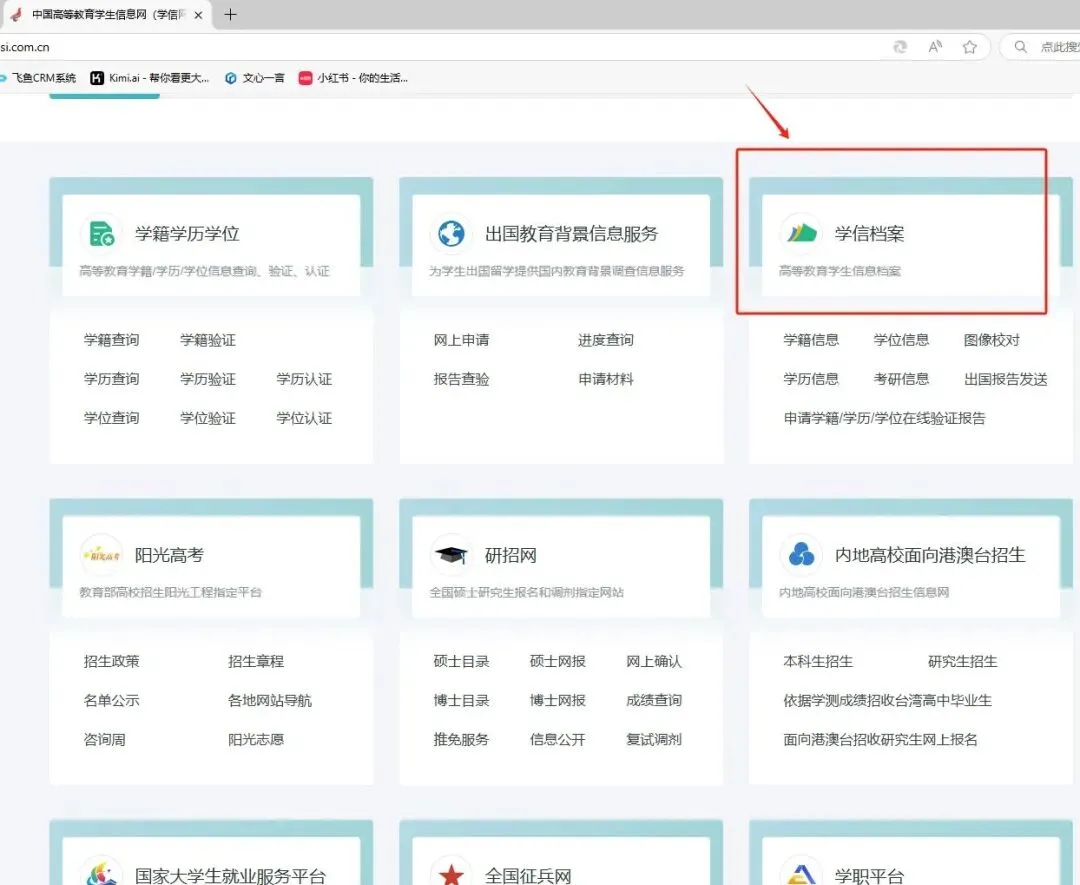Viewport: 1080px width, 885px height.
Task: Click the 学位查询 link
Action: tap(112, 418)
